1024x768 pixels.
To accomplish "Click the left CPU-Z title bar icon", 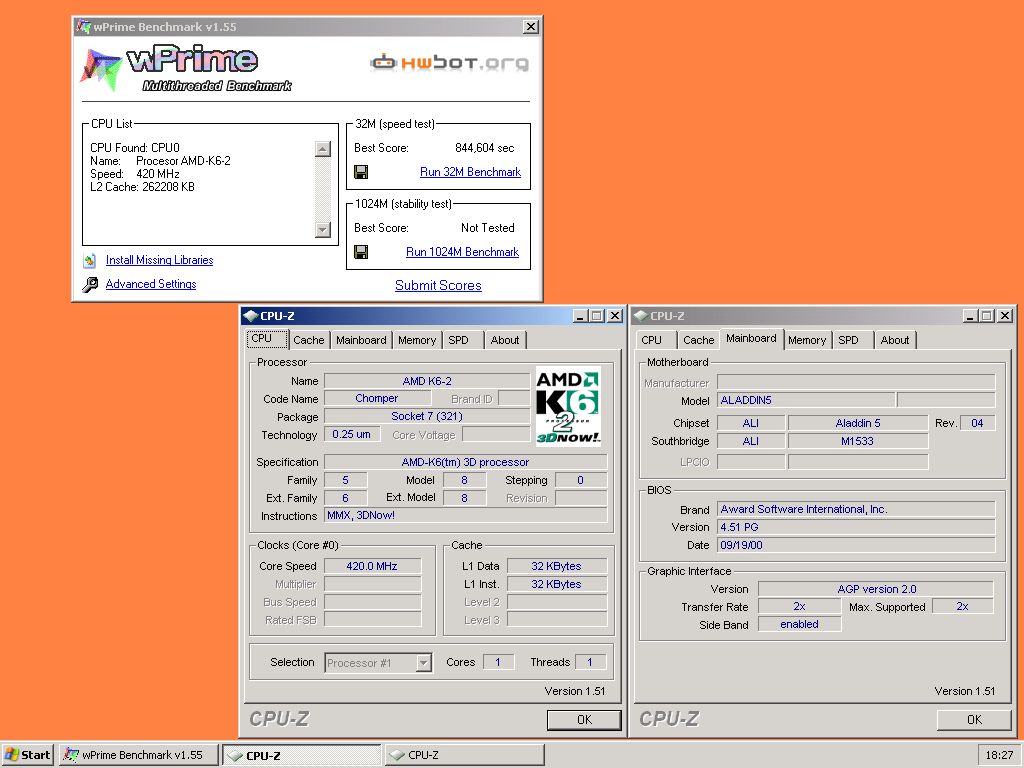I will click(x=251, y=316).
